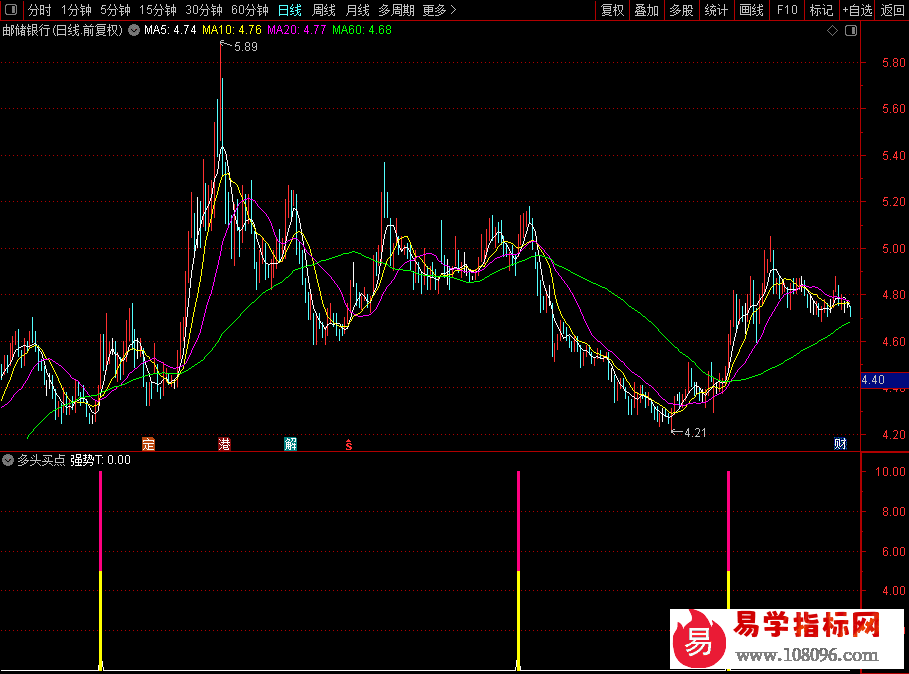Click the 返回 back button

[892, 10]
